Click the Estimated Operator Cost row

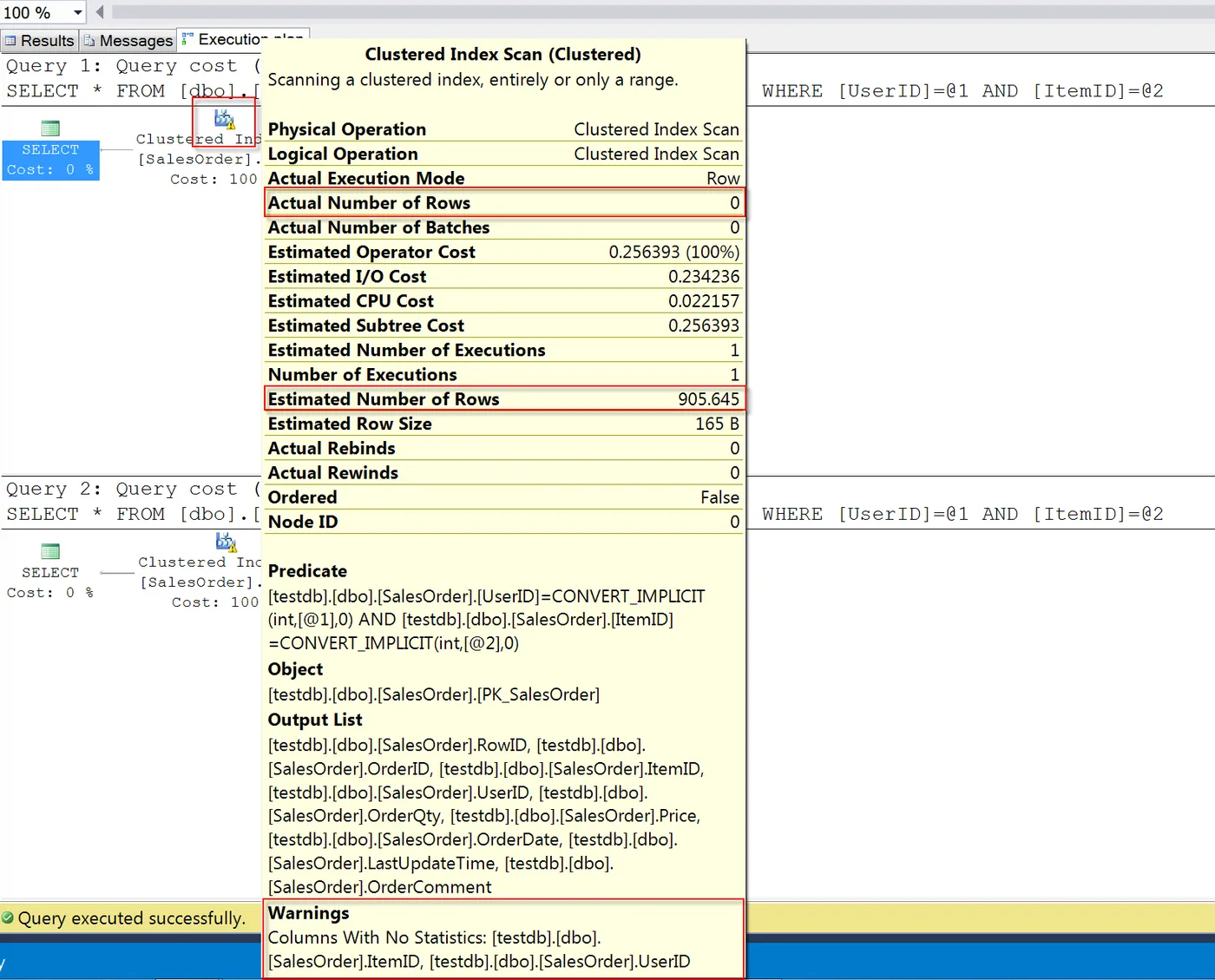[x=504, y=252]
